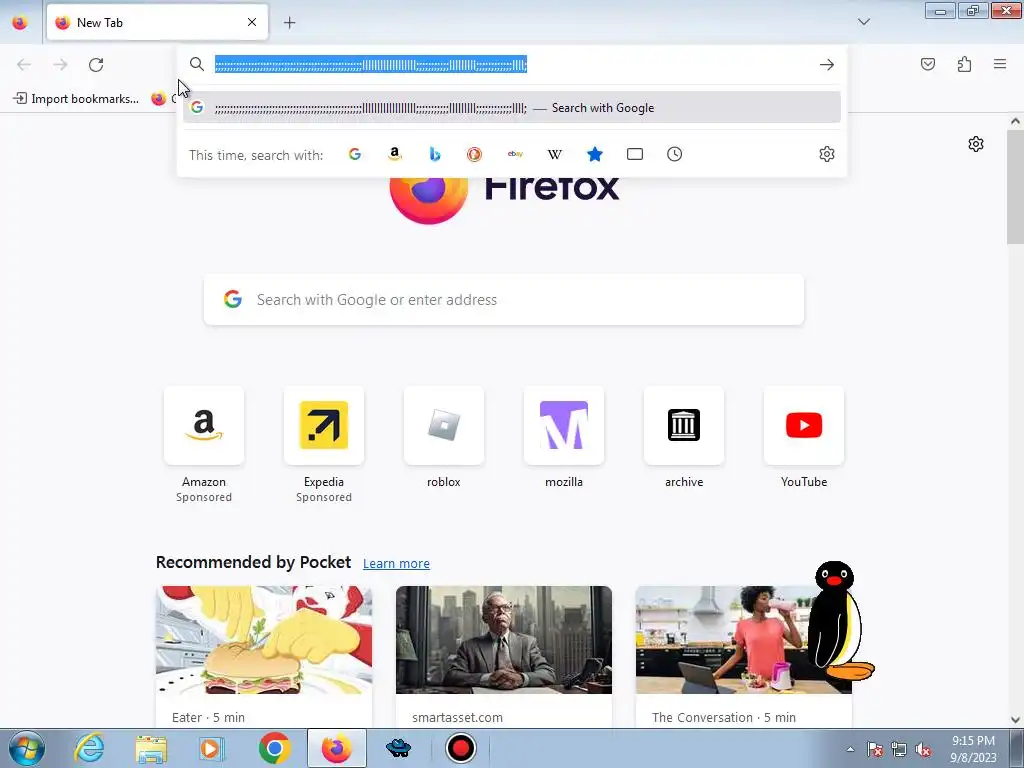Viewport: 1024px width, 768px height.
Task: Open Windows Media Player from taskbar
Action: tap(211, 748)
